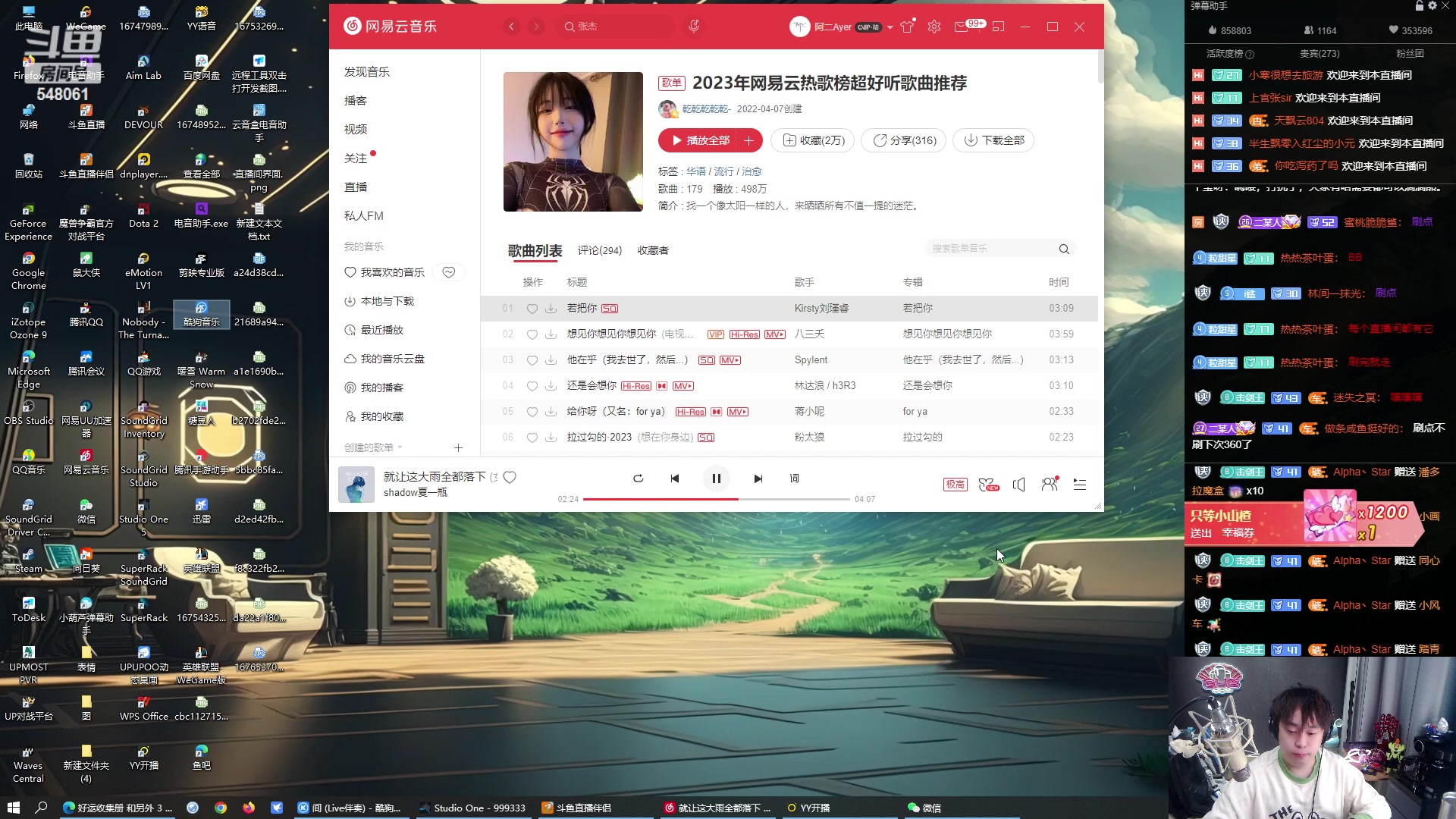This screenshot has width=1456, height=819.
Task: Open Studio One - 999333 taskbar item
Action: click(x=472, y=808)
